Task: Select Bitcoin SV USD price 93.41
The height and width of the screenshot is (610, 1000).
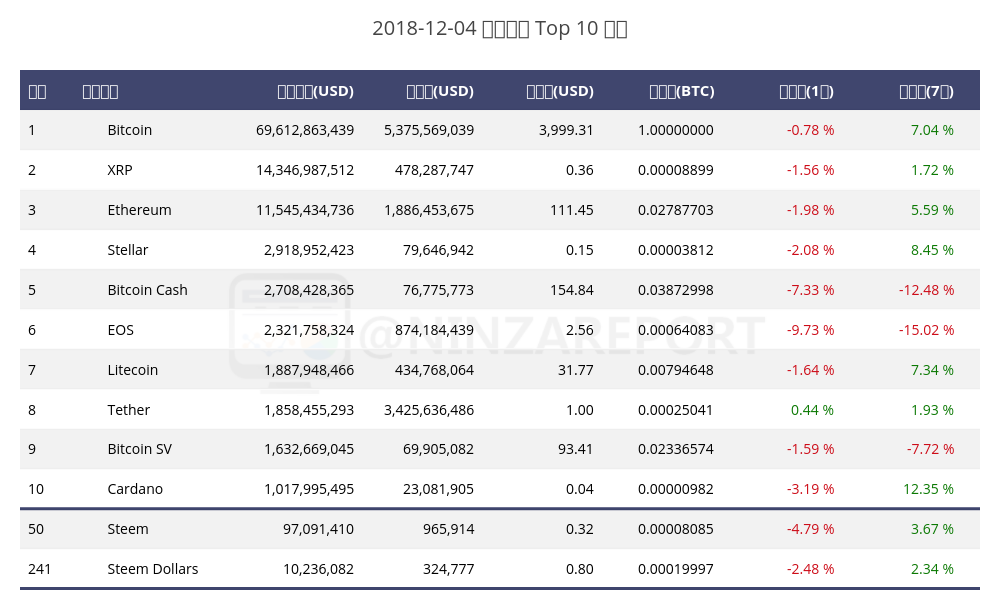Action: [576, 449]
